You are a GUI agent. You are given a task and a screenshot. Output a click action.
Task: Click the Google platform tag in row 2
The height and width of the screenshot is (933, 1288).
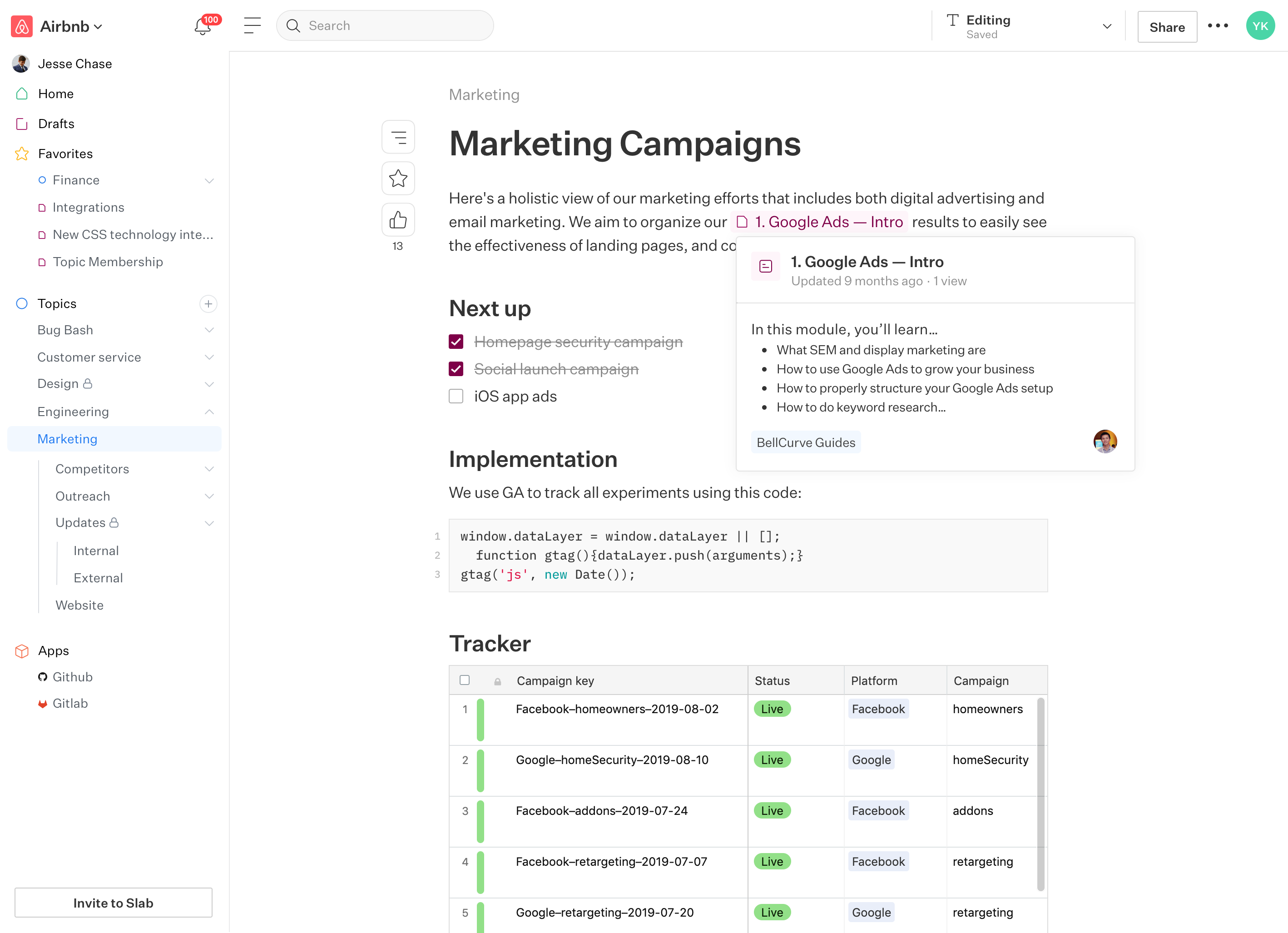[x=871, y=760]
